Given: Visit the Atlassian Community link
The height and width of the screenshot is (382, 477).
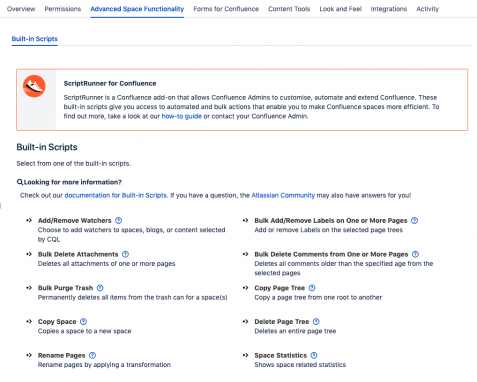Looking at the screenshot, I should coord(283,195).
